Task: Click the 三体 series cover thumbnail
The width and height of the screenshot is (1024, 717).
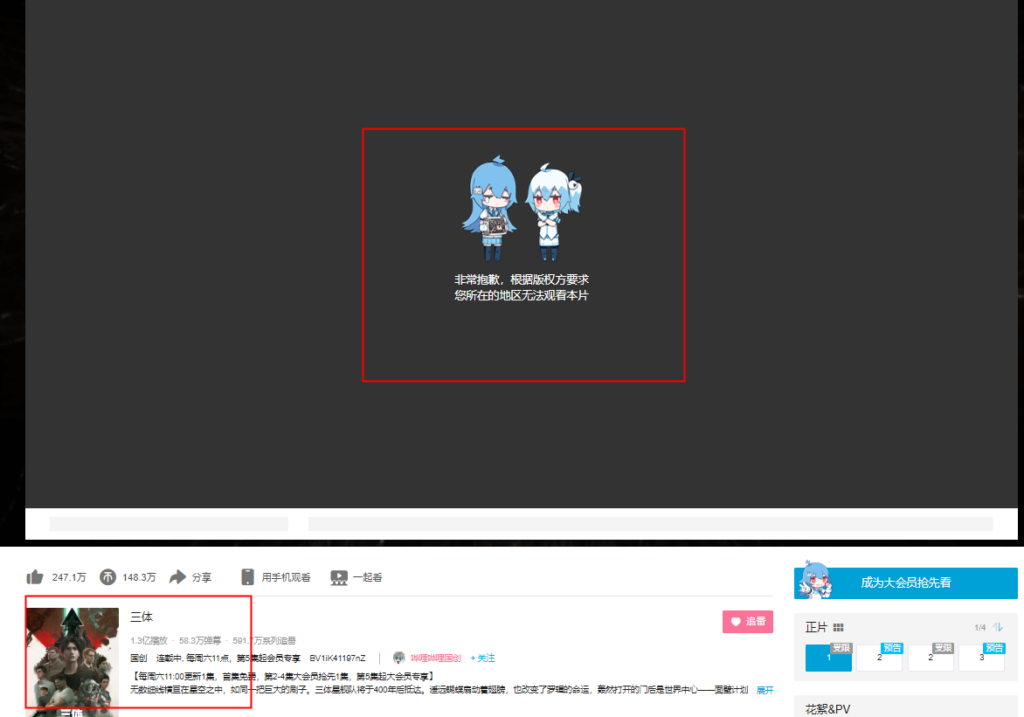Action: click(x=72, y=660)
